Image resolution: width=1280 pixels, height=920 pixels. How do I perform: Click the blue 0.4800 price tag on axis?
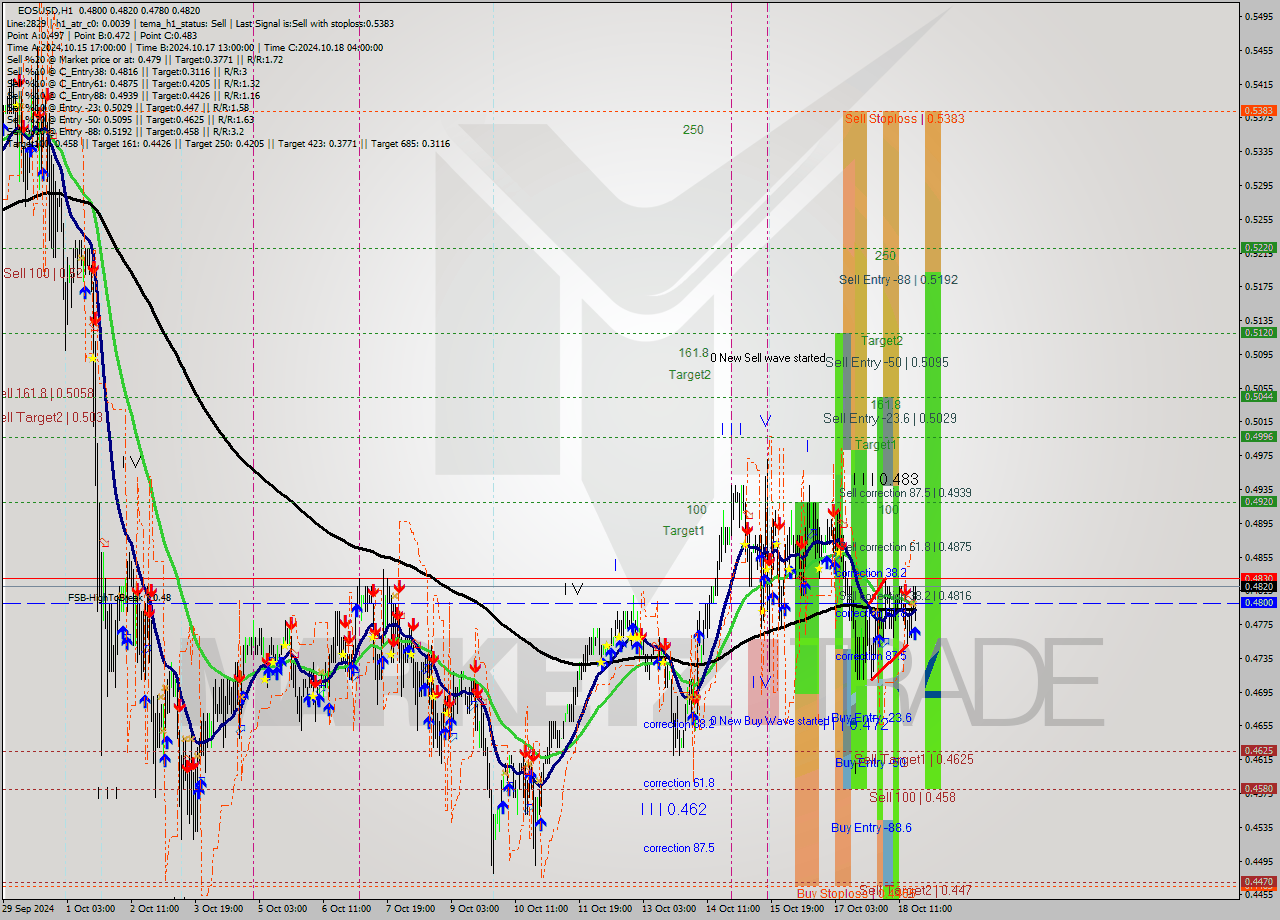pyautogui.click(x=1258, y=603)
